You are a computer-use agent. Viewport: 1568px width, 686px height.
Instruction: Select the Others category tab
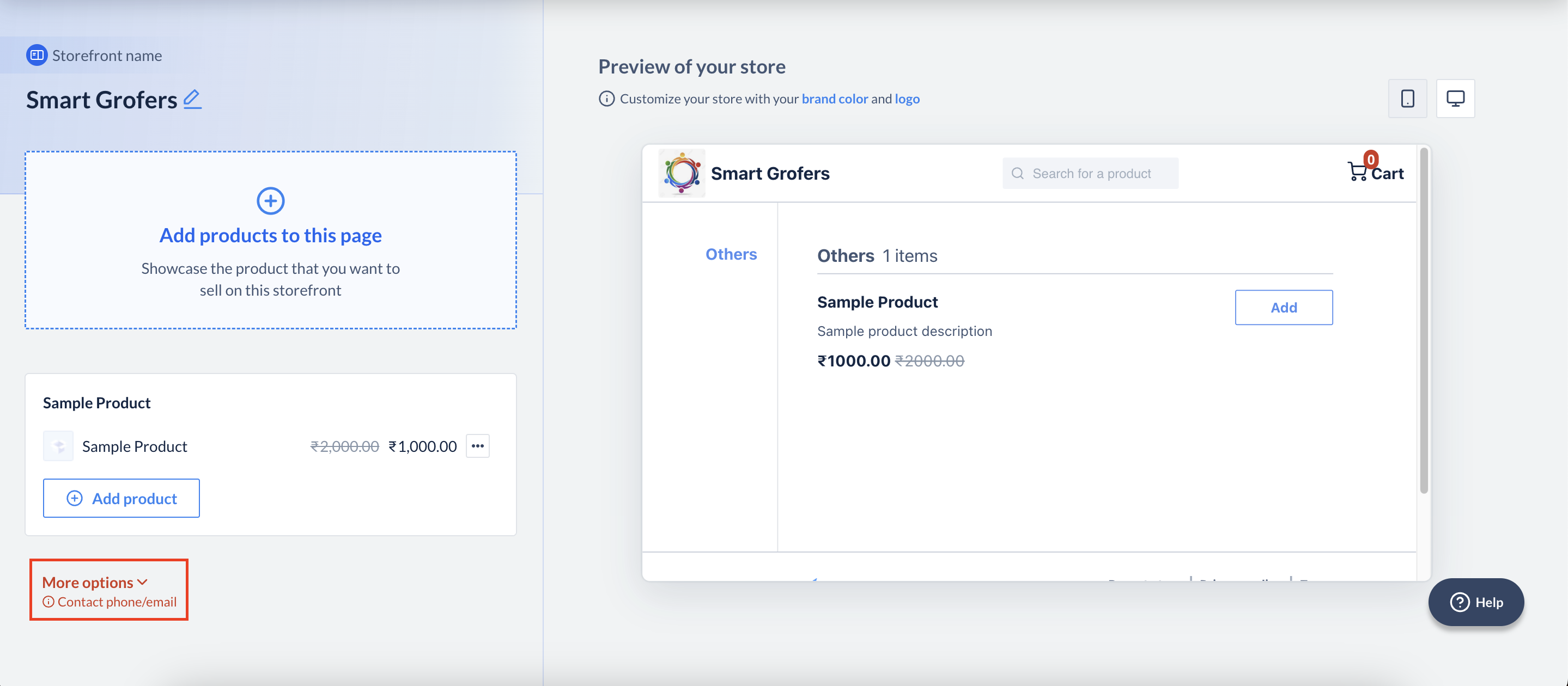730,253
